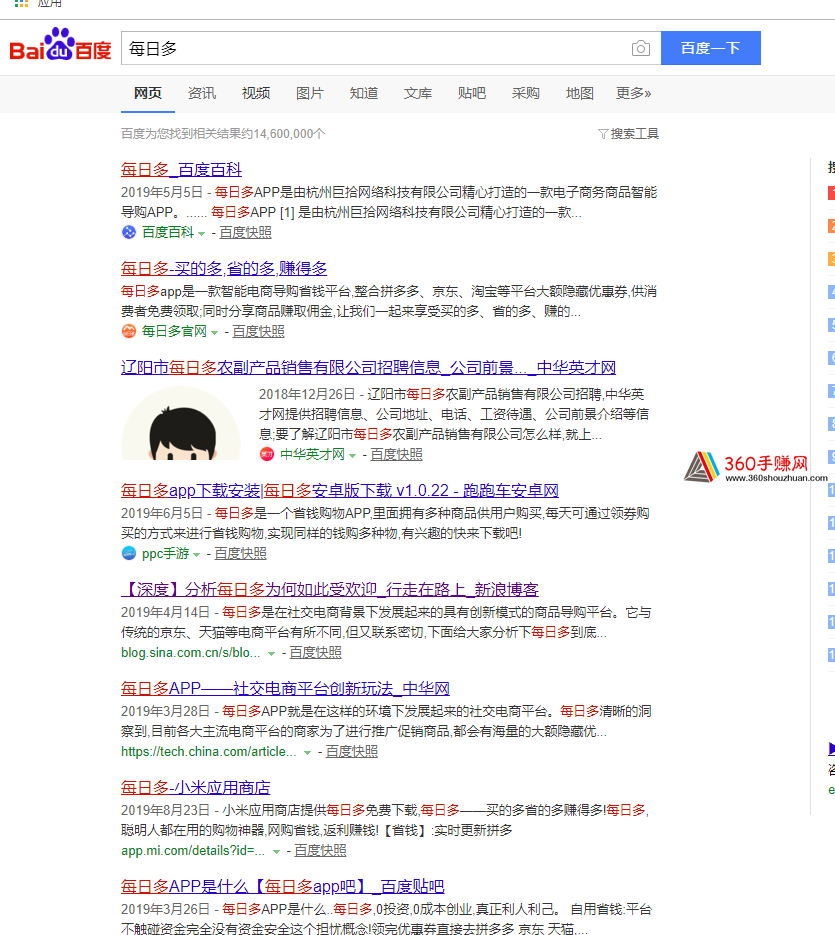Open 每日多APP是什么 百度贴吧 result
The height and width of the screenshot is (935, 835).
283,887
